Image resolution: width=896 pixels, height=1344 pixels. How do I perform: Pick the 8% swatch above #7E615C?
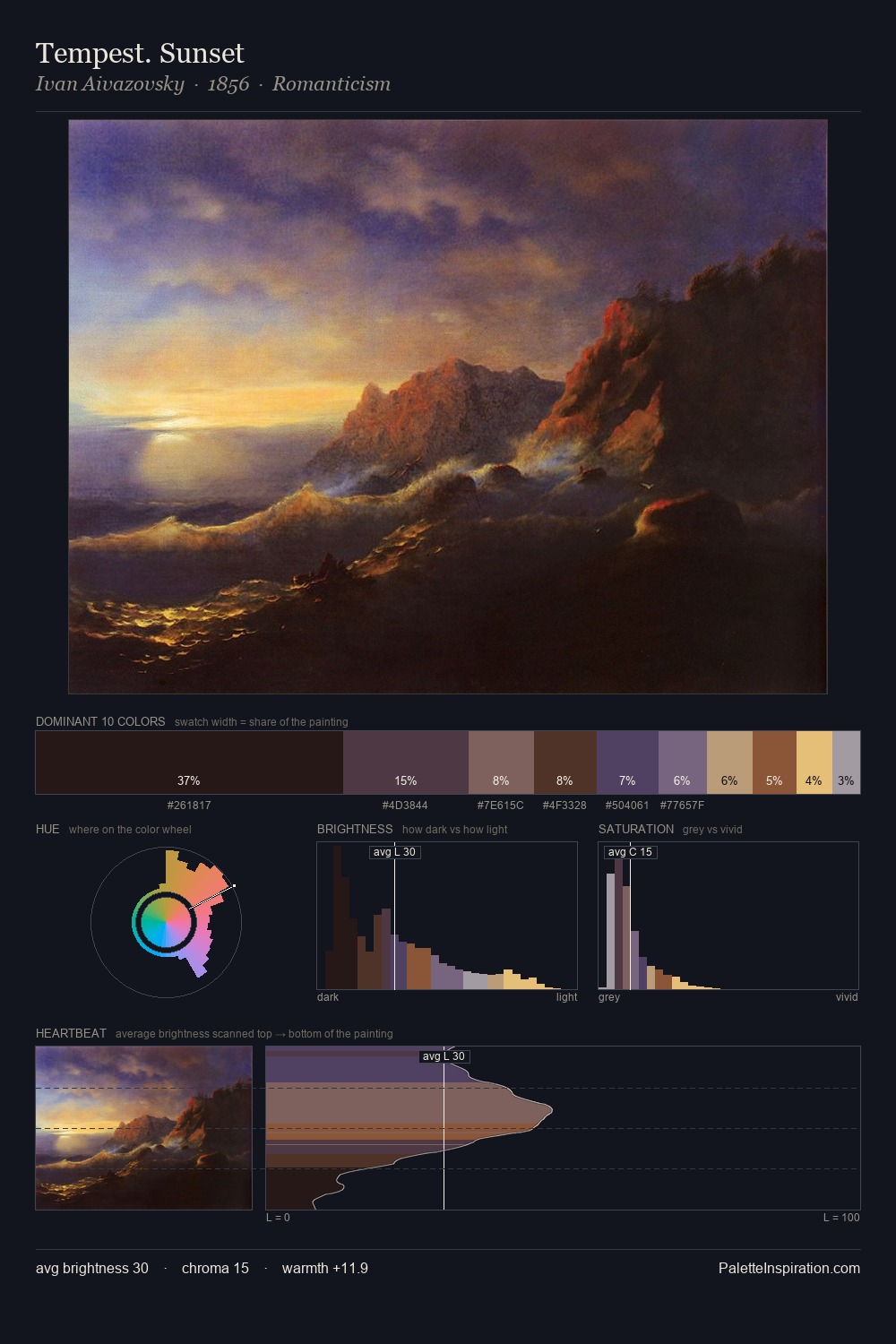pos(501,762)
